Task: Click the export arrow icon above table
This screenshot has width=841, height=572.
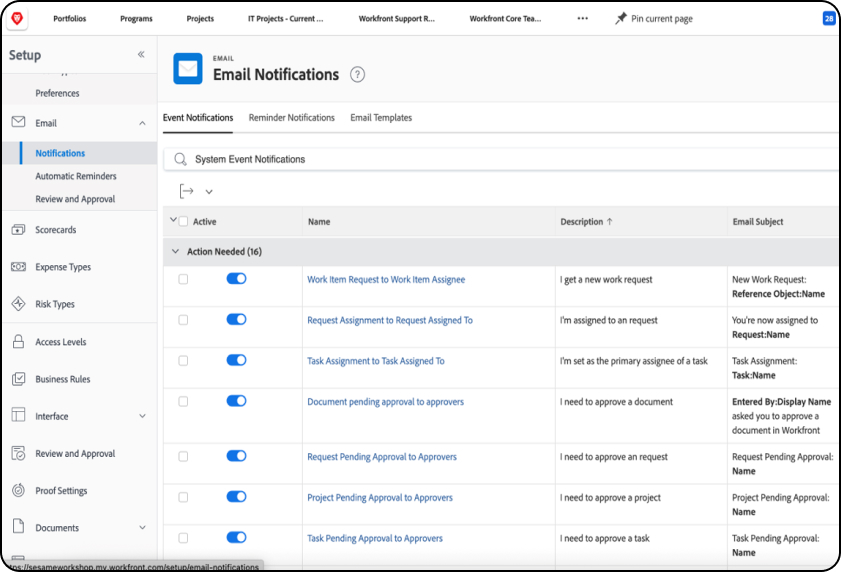Action: (x=186, y=191)
